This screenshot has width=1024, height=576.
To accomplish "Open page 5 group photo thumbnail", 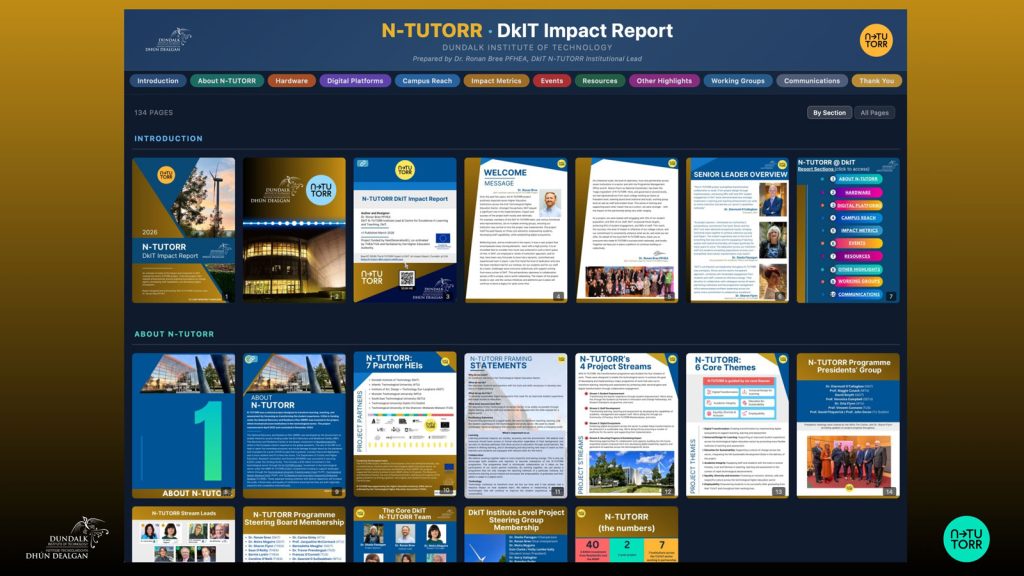I will (627, 230).
